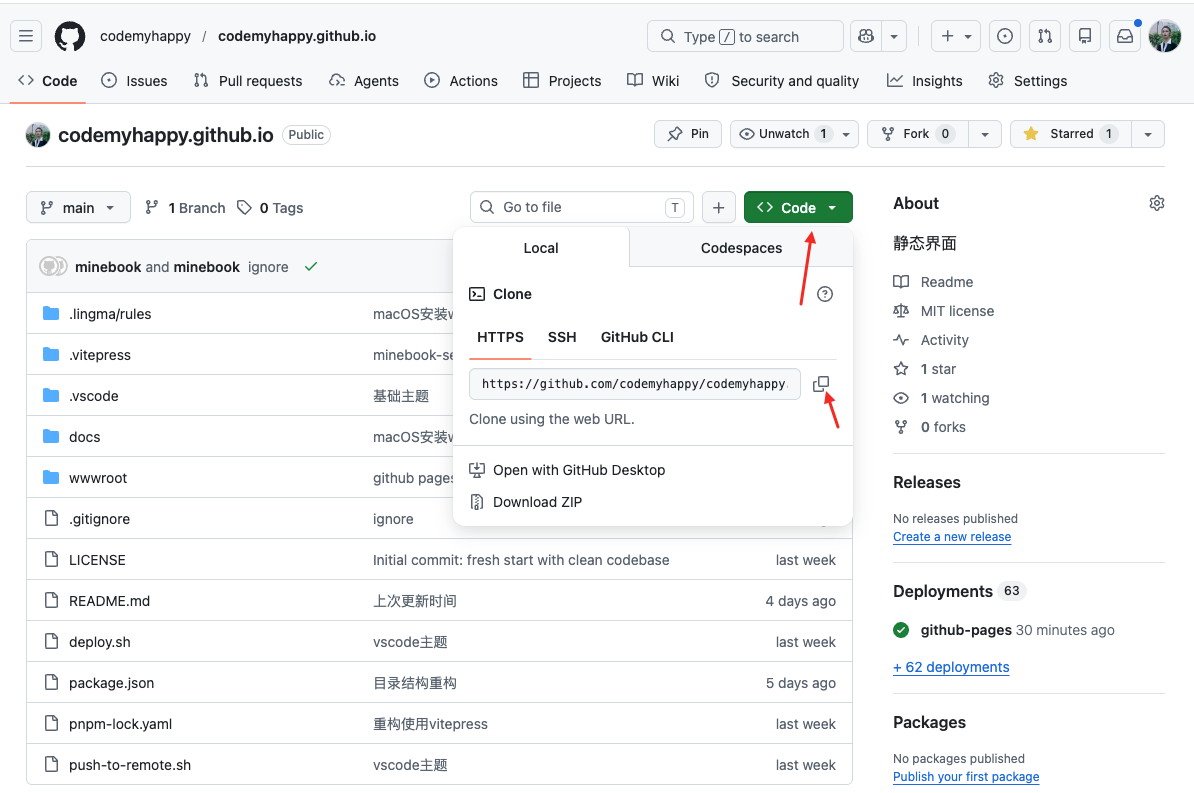Click the GitHub logo
1194x793 pixels.
click(x=70, y=36)
